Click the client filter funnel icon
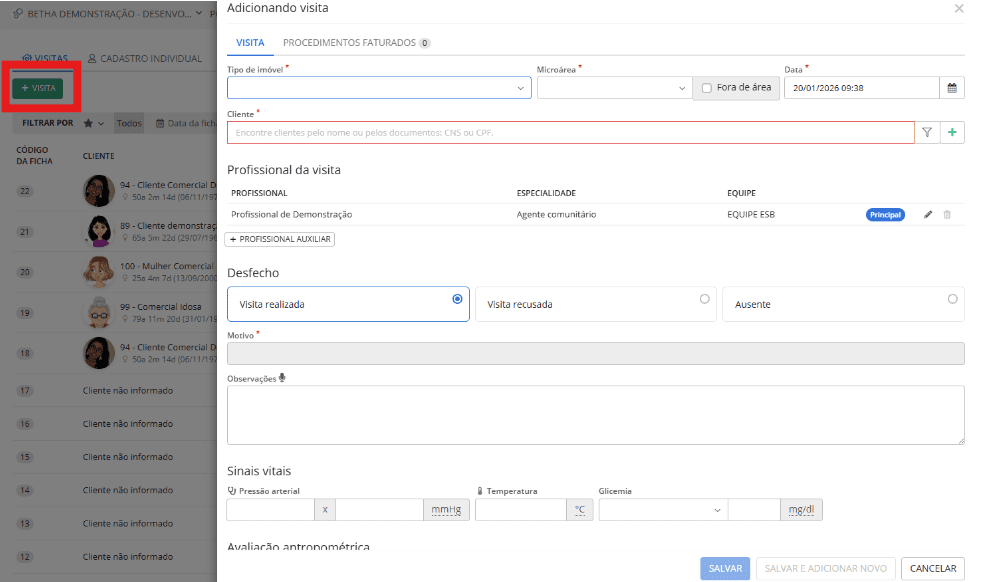 [x=927, y=133]
